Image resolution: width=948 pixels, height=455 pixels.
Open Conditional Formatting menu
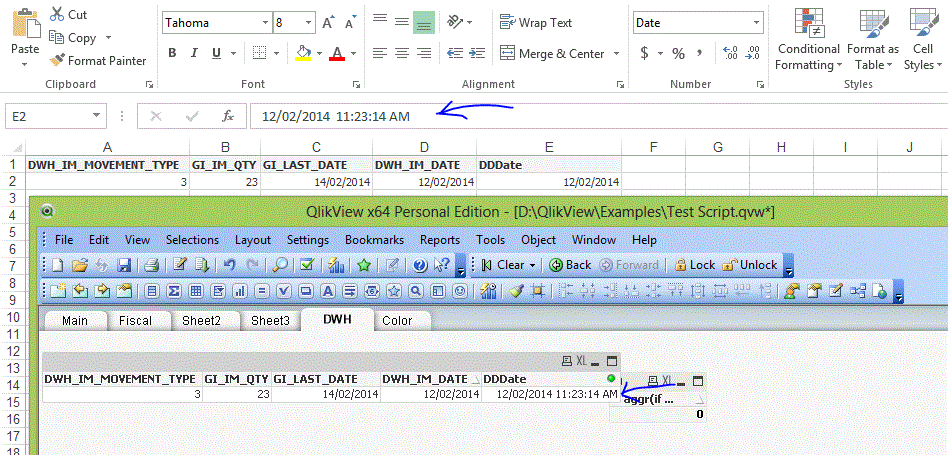(808, 39)
